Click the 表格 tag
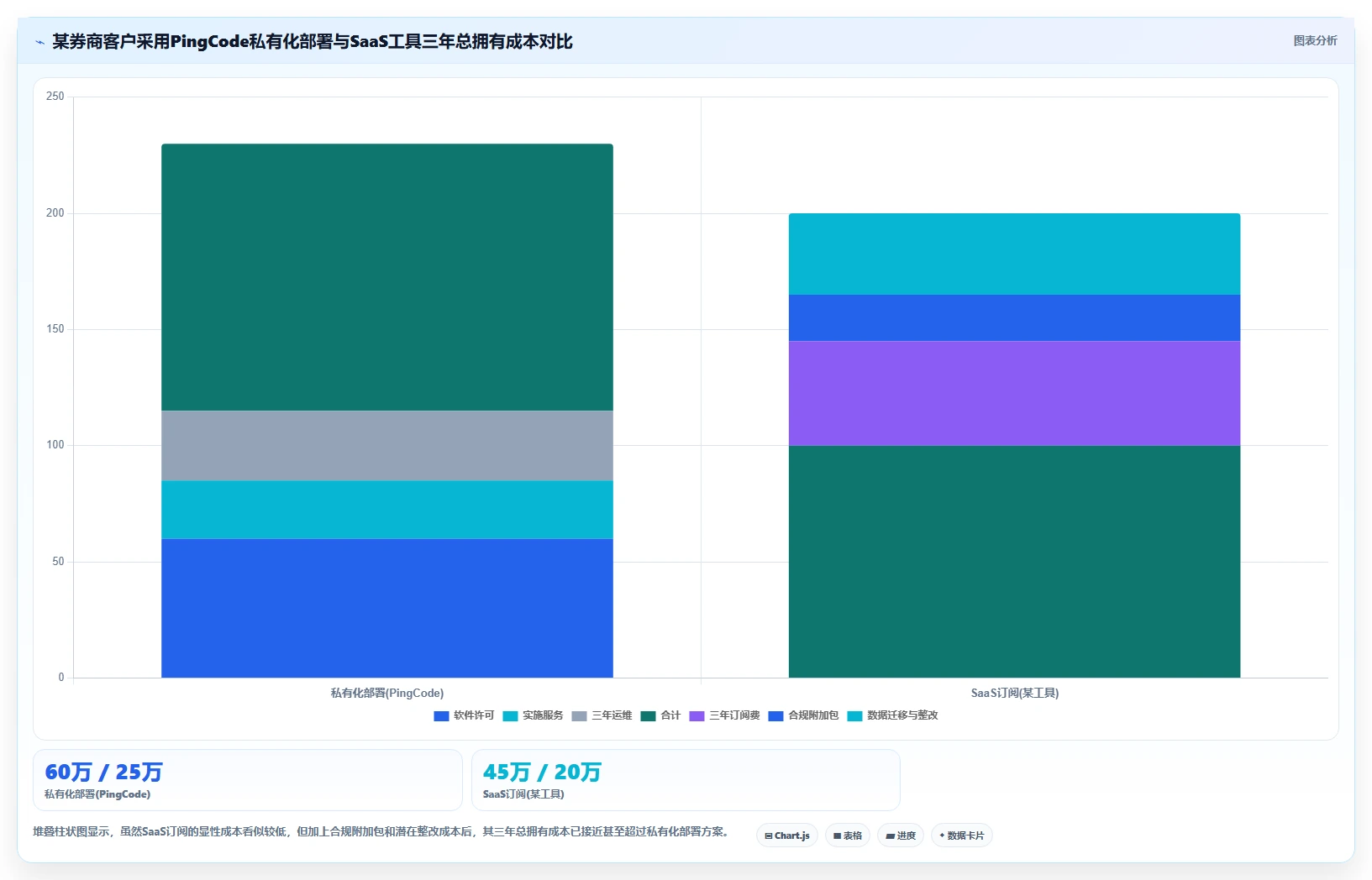Viewport: 1372px width, 880px height. pos(848,835)
